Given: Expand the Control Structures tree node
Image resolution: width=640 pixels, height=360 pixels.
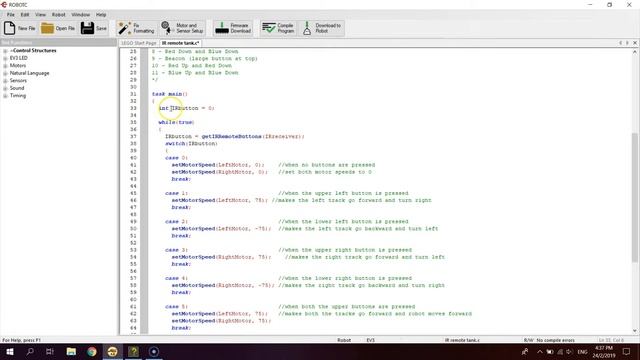Looking at the screenshot, I should pos(5,51).
